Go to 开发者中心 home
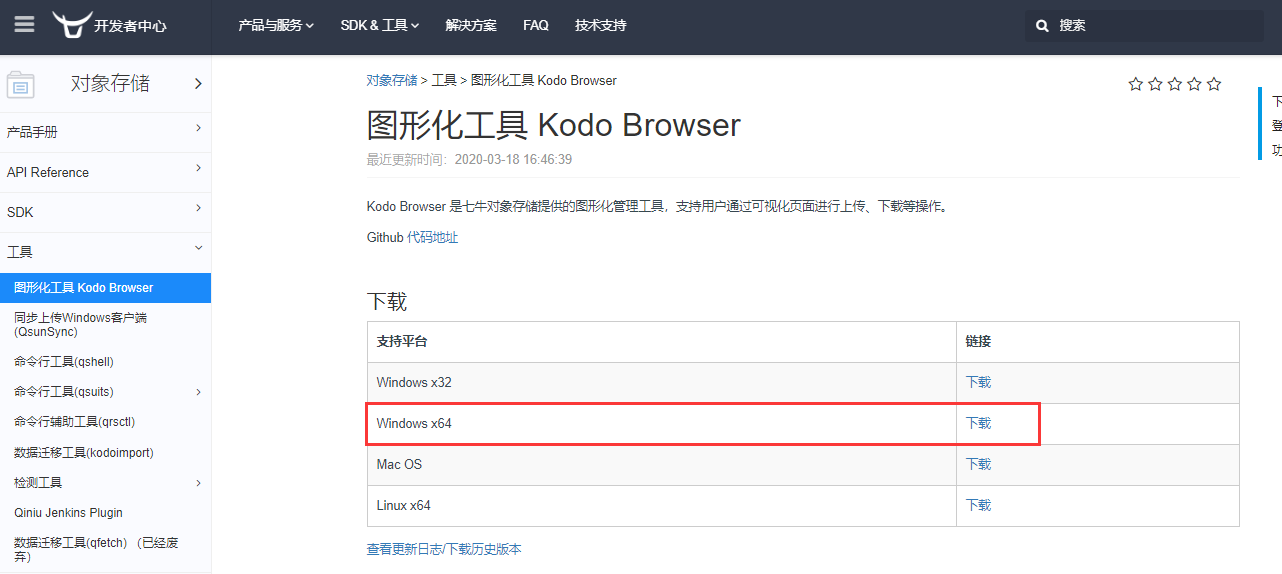Viewport: 1282px width, 574px height. [130, 26]
